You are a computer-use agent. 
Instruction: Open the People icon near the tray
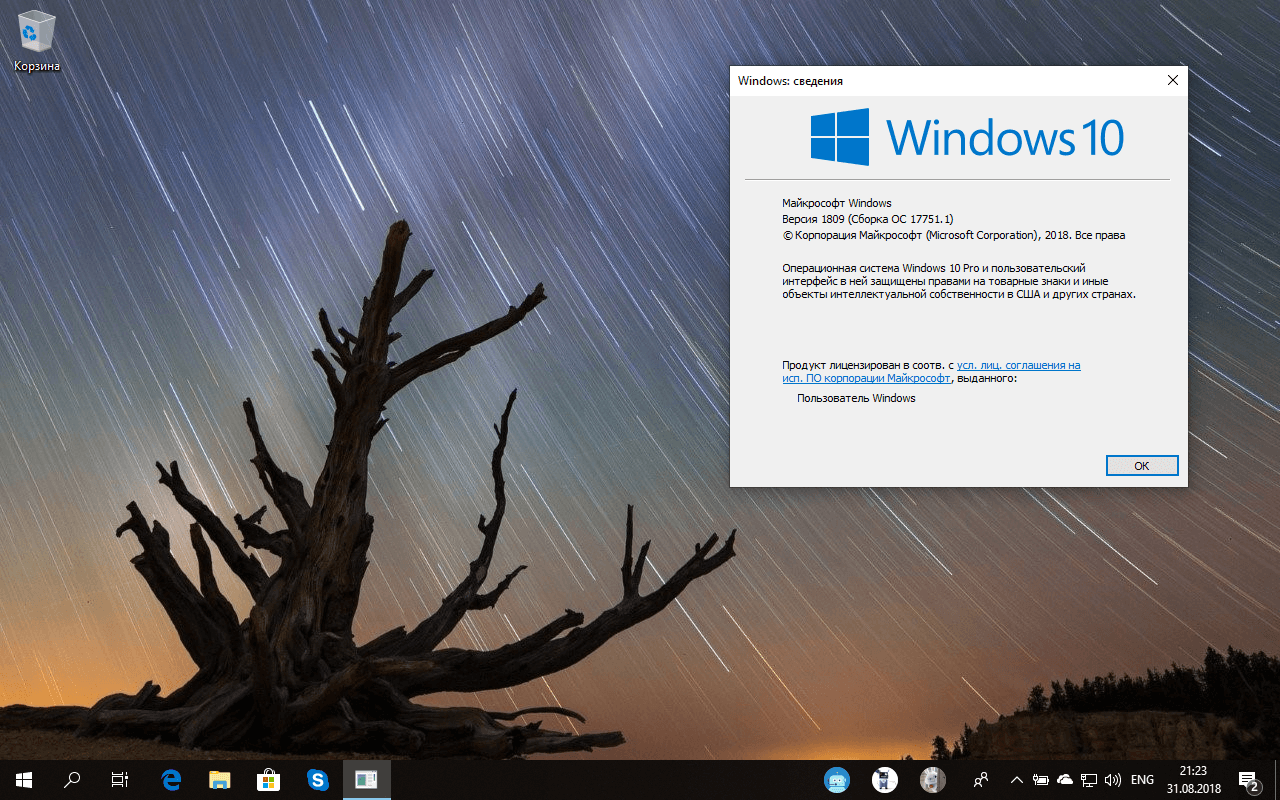(981, 780)
